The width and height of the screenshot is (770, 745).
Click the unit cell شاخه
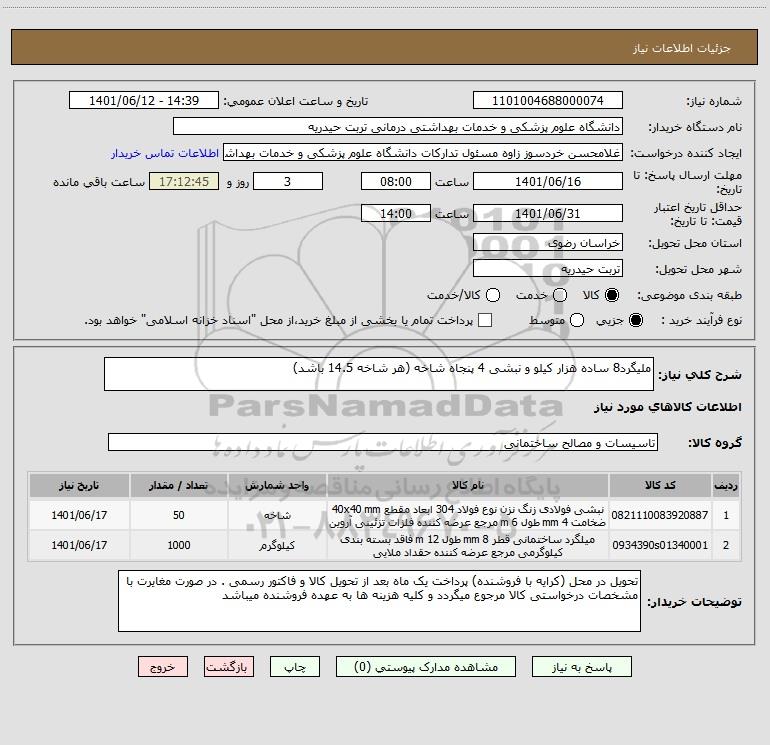pyautogui.click(x=277, y=515)
